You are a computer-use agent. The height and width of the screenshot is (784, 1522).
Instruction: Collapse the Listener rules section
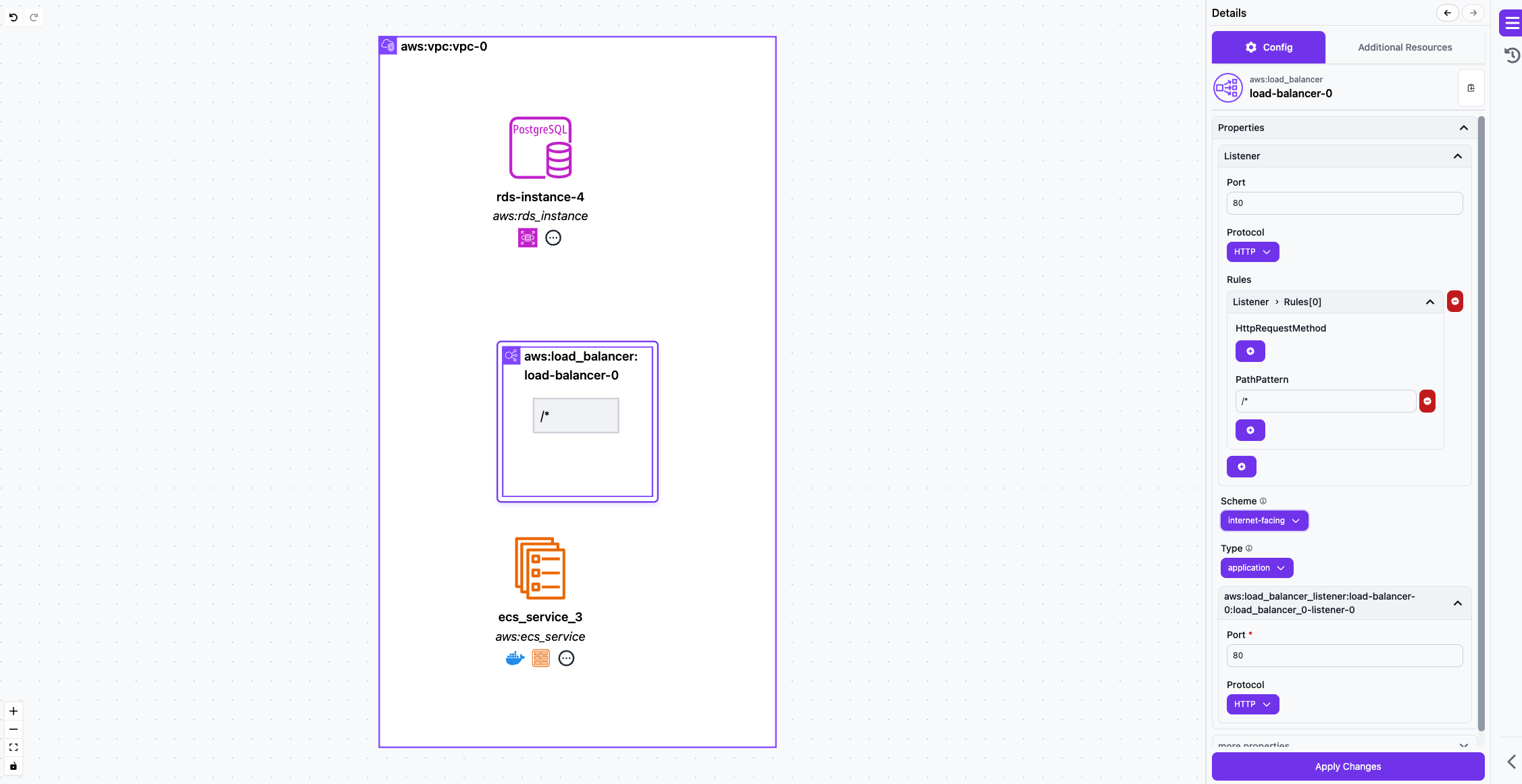(x=1430, y=302)
